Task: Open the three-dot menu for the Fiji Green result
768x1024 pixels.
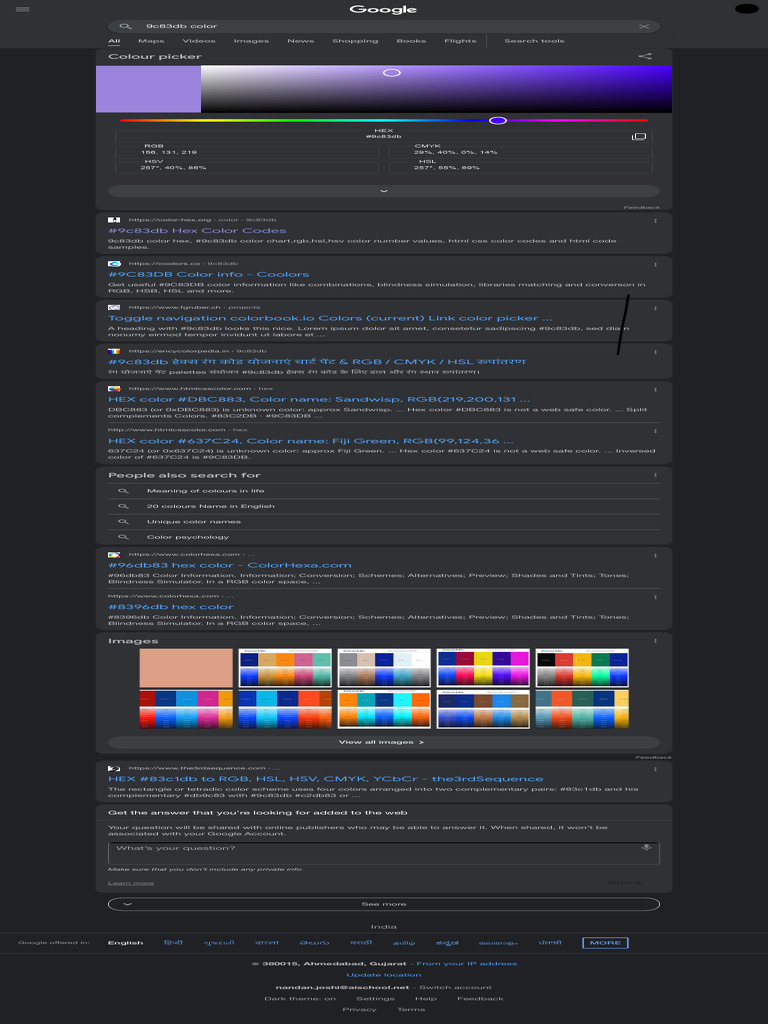Action: pyautogui.click(x=655, y=430)
